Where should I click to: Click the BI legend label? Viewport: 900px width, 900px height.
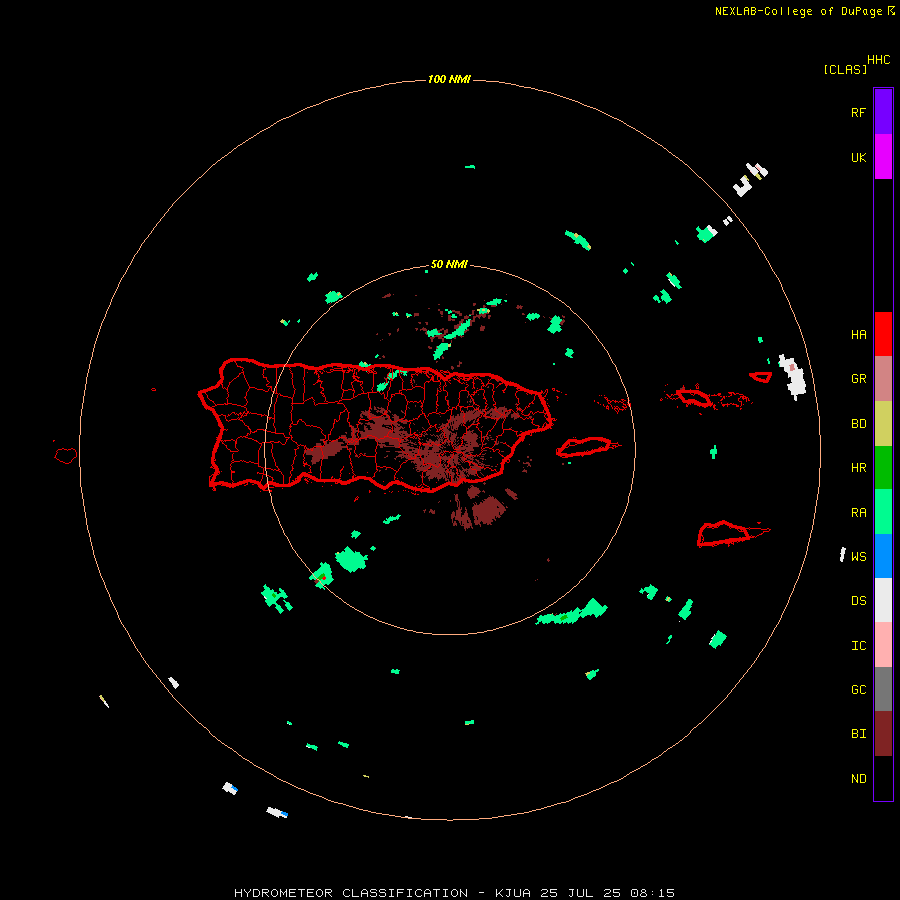(x=858, y=734)
